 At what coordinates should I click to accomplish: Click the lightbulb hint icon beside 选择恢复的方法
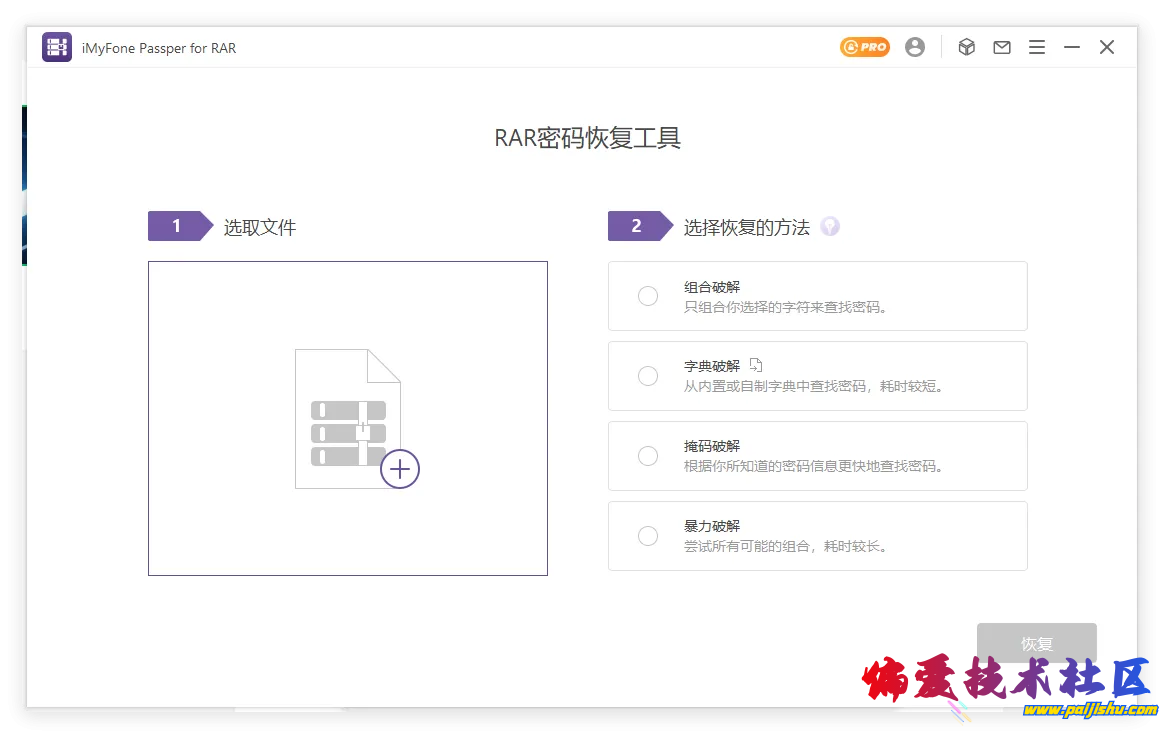pos(830,227)
